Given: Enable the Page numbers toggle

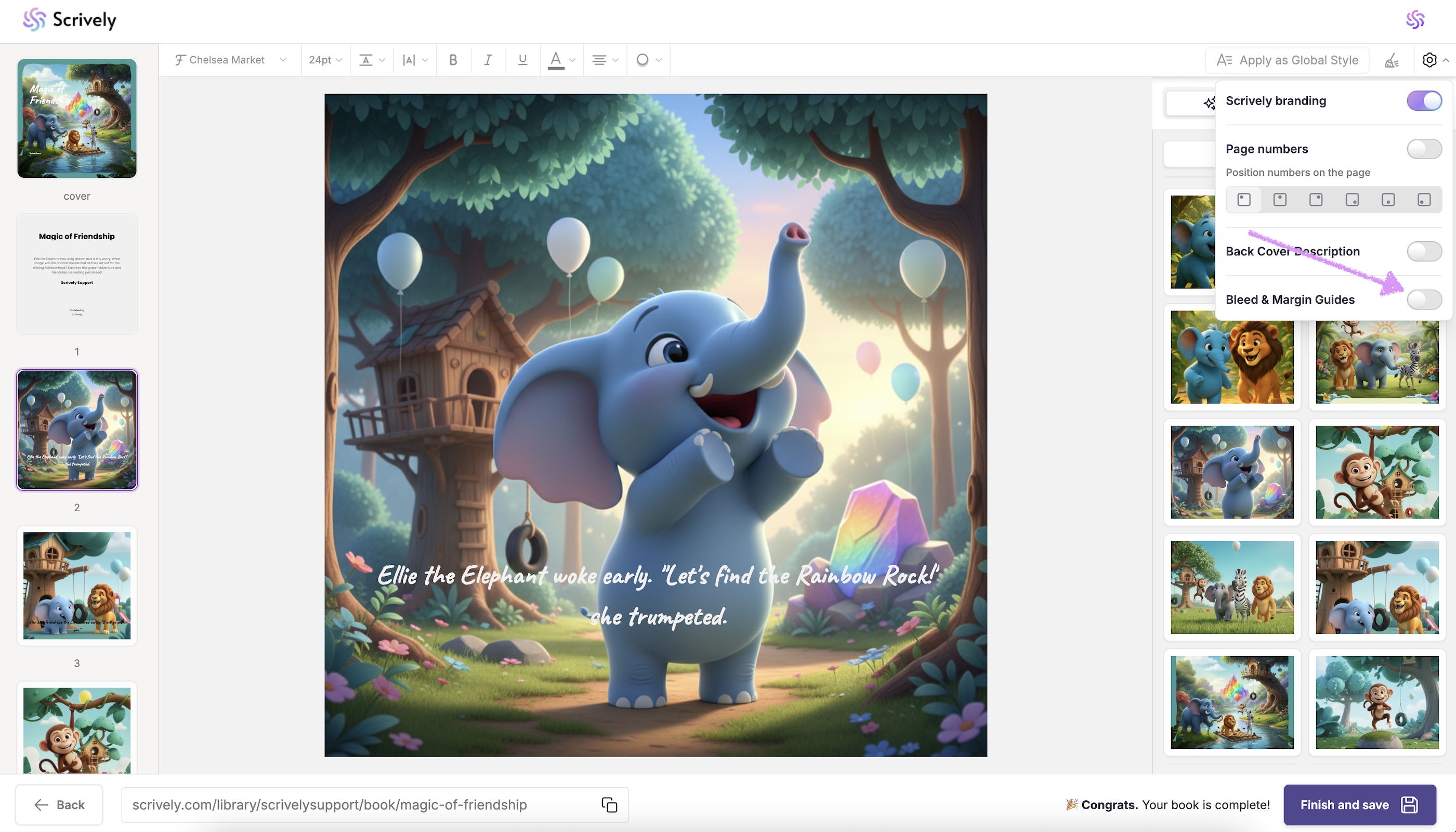Looking at the screenshot, I should tap(1424, 149).
